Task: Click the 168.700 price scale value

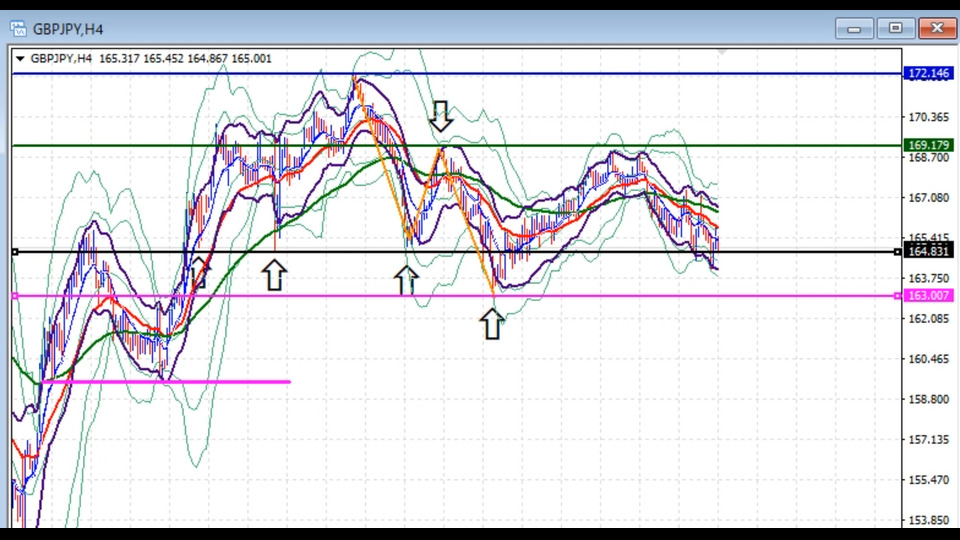Action: [928, 157]
